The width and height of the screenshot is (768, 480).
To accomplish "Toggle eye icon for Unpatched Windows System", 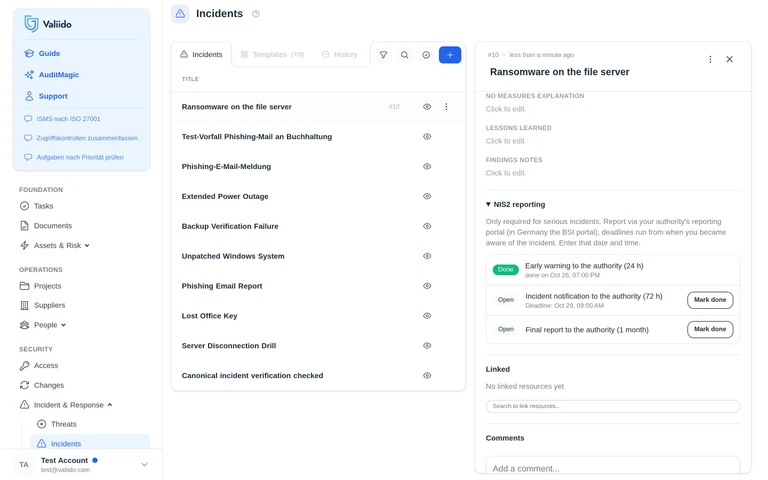I will (x=427, y=256).
